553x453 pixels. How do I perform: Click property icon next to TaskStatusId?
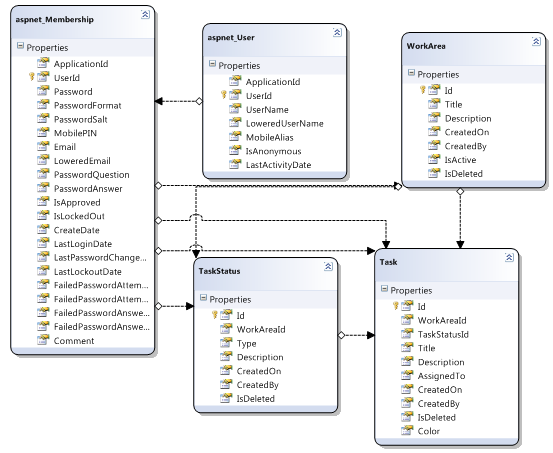[407, 333]
